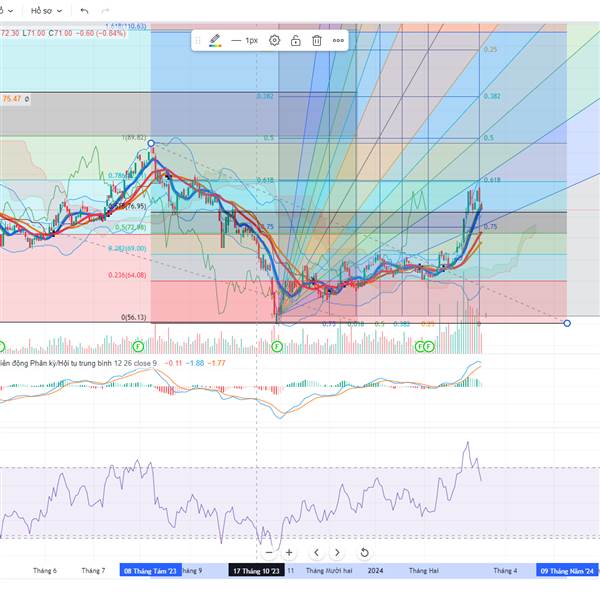Click the Fibonacci level label 0(56.13)
Screen dimensions: 600x600
coord(134,317)
